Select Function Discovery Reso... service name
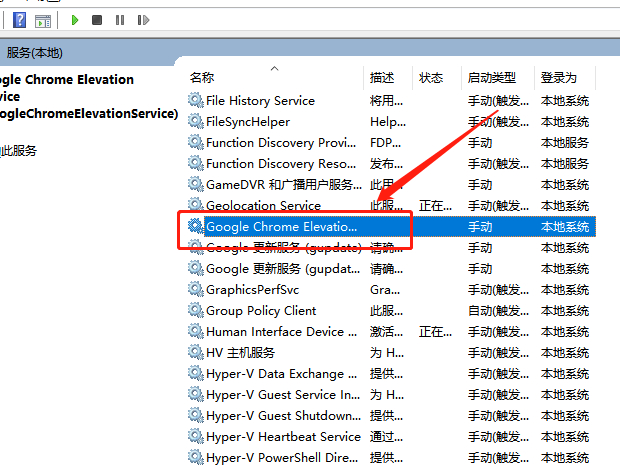Image resolution: width=620 pixels, height=465 pixels. 281,164
